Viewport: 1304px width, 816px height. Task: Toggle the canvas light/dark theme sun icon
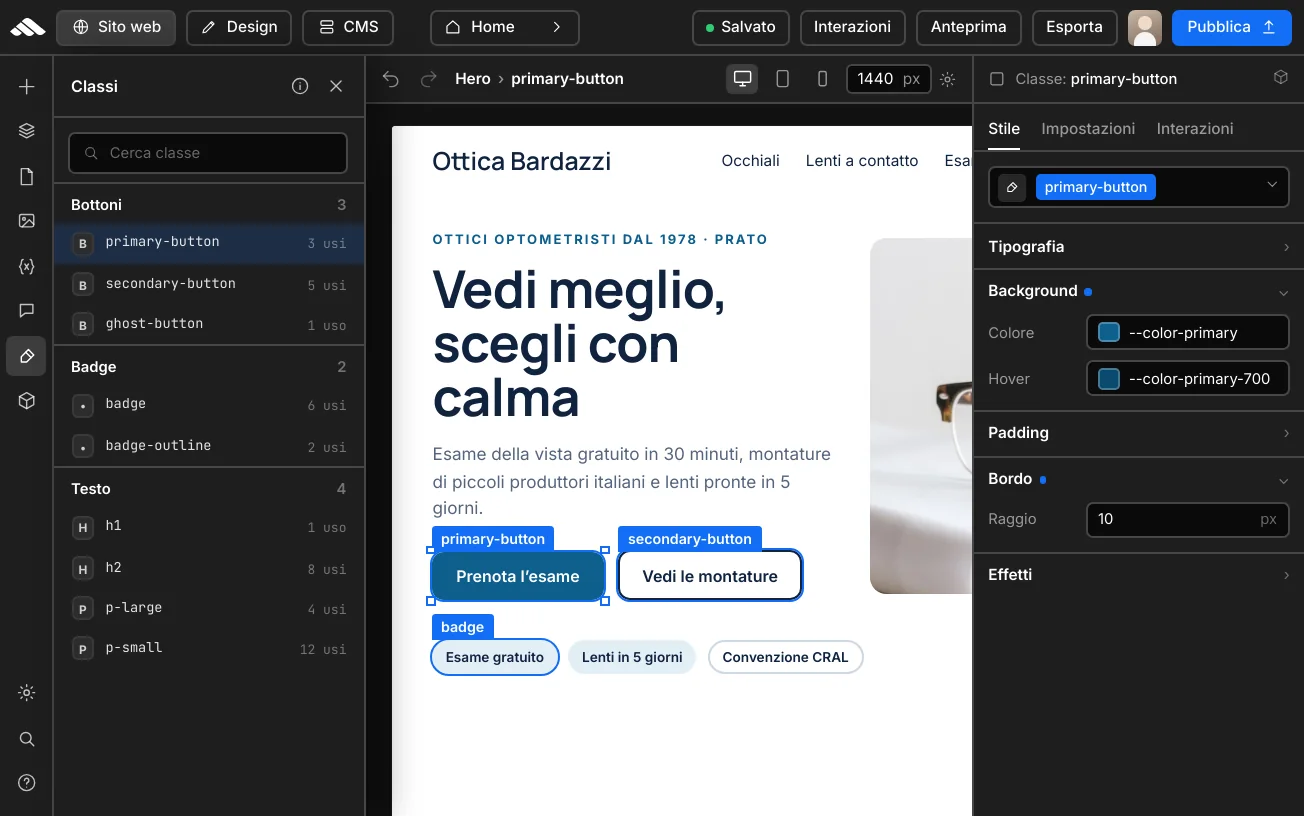coord(948,79)
